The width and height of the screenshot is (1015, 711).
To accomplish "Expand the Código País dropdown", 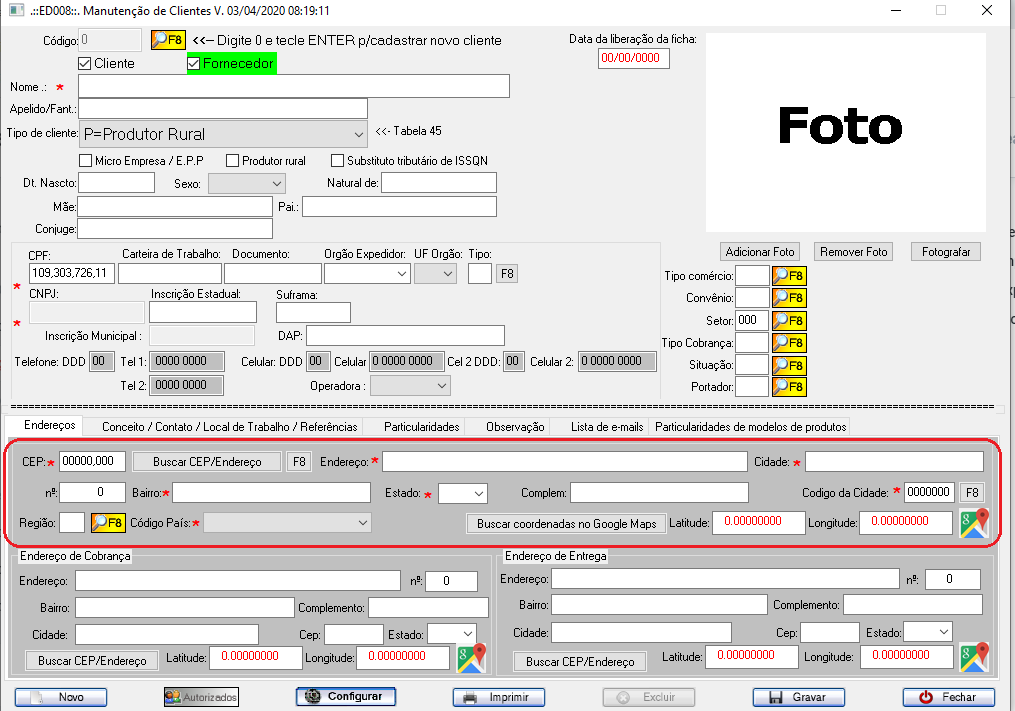I will coord(361,523).
